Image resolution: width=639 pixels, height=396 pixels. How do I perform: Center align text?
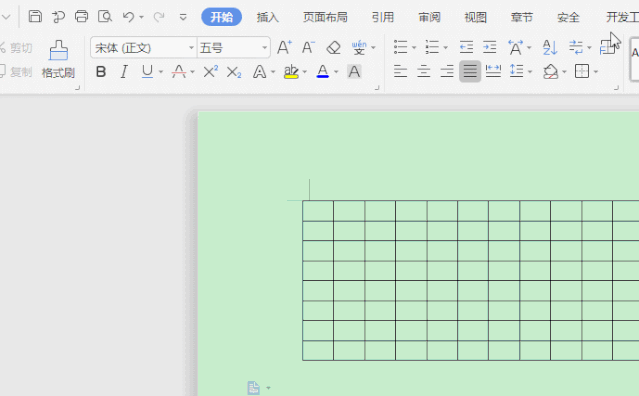pyautogui.click(x=424, y=72)
